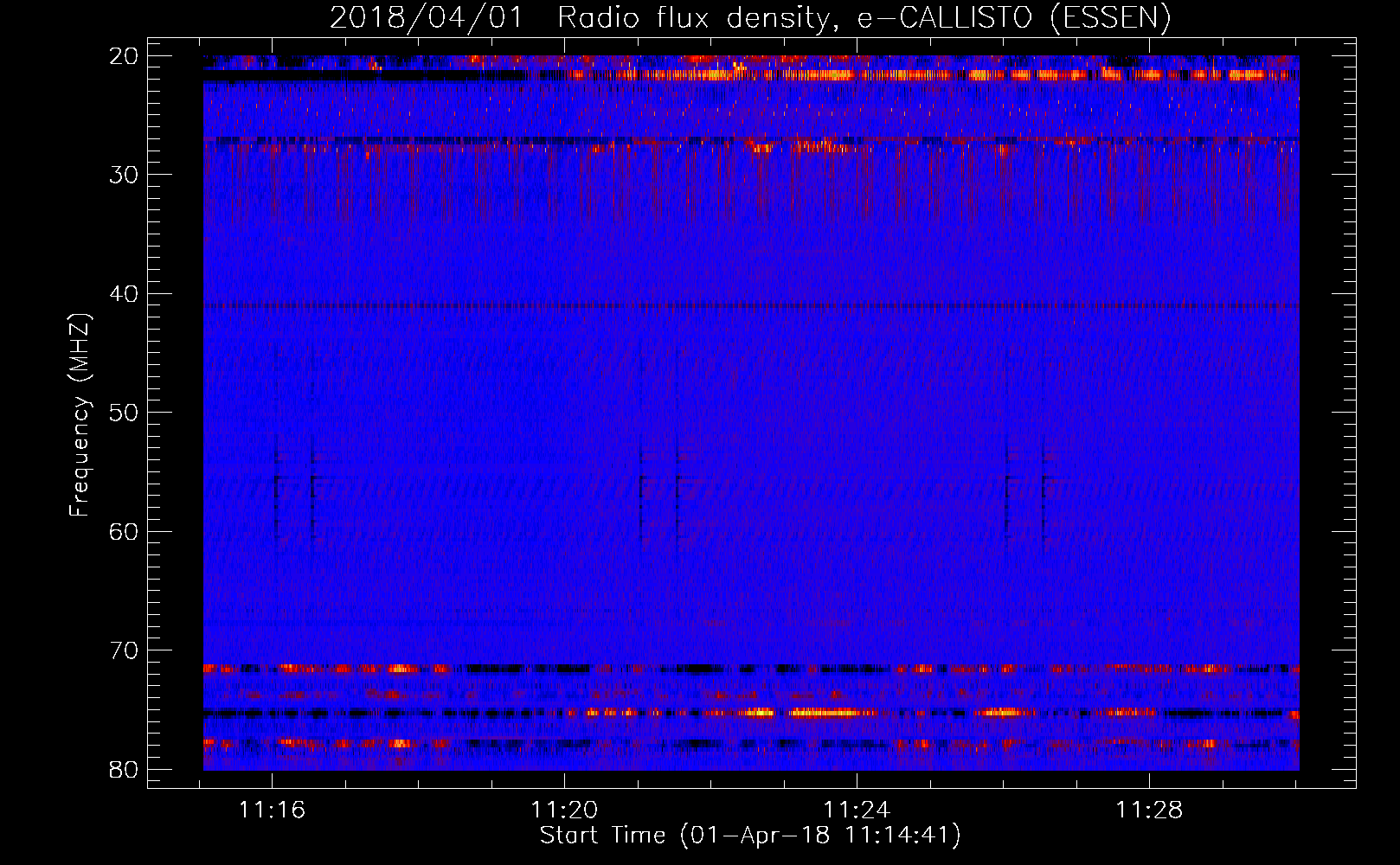Click the dark horizontal line at 41 MHz
The image size is (1400, 865).
(x=751, y=305)
